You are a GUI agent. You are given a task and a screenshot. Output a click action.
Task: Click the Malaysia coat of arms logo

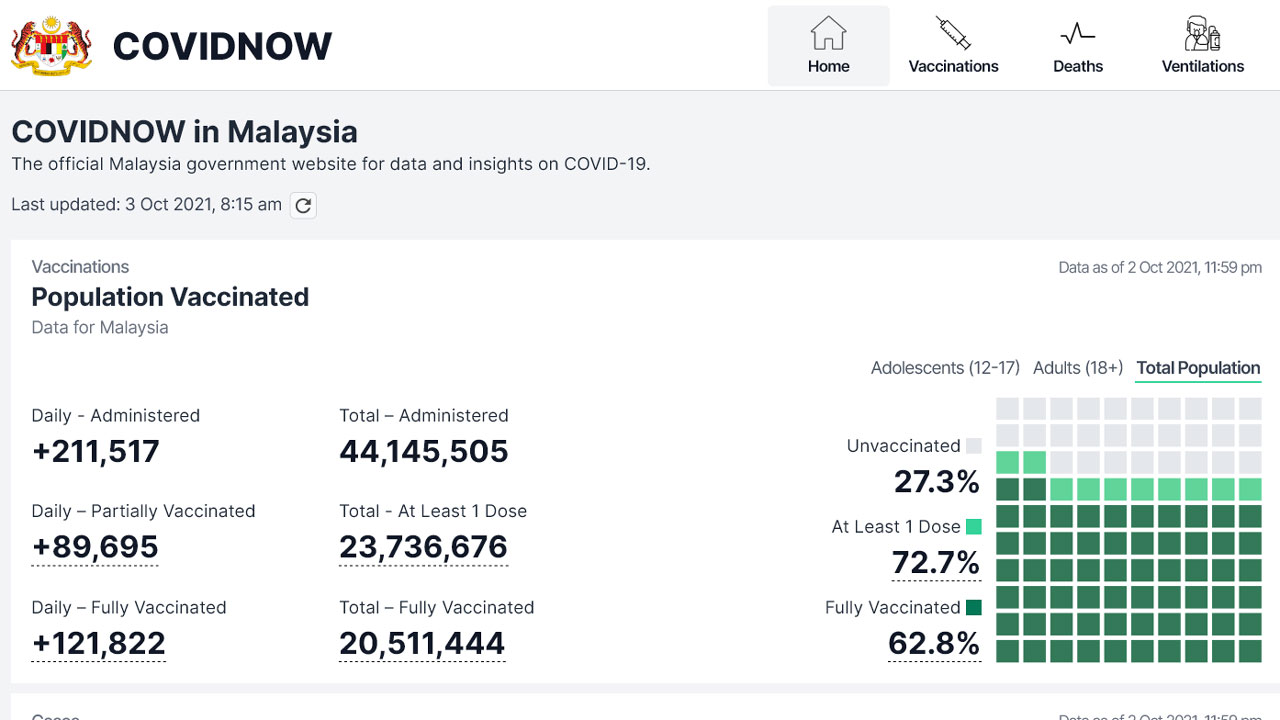pyautogui.click(x=51, y=46)
